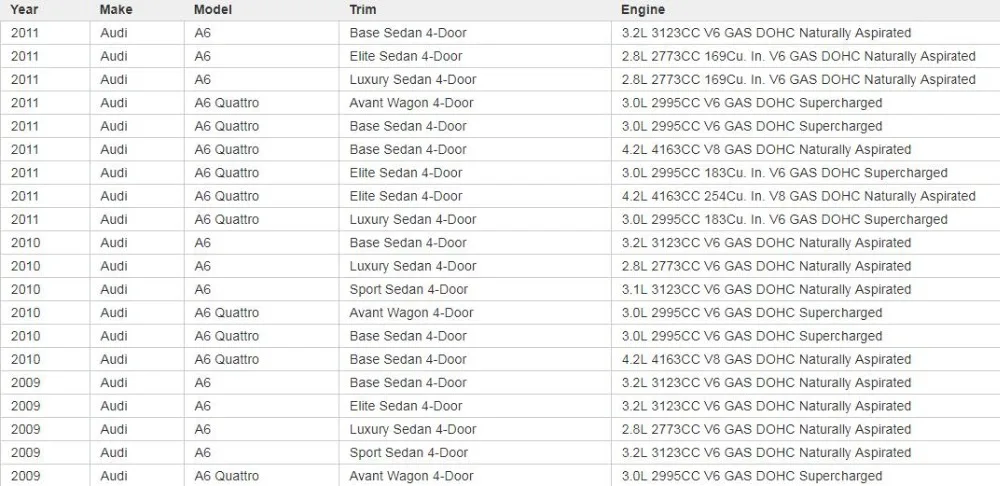
Task: Click the Year column header
Action: [45, 10]
